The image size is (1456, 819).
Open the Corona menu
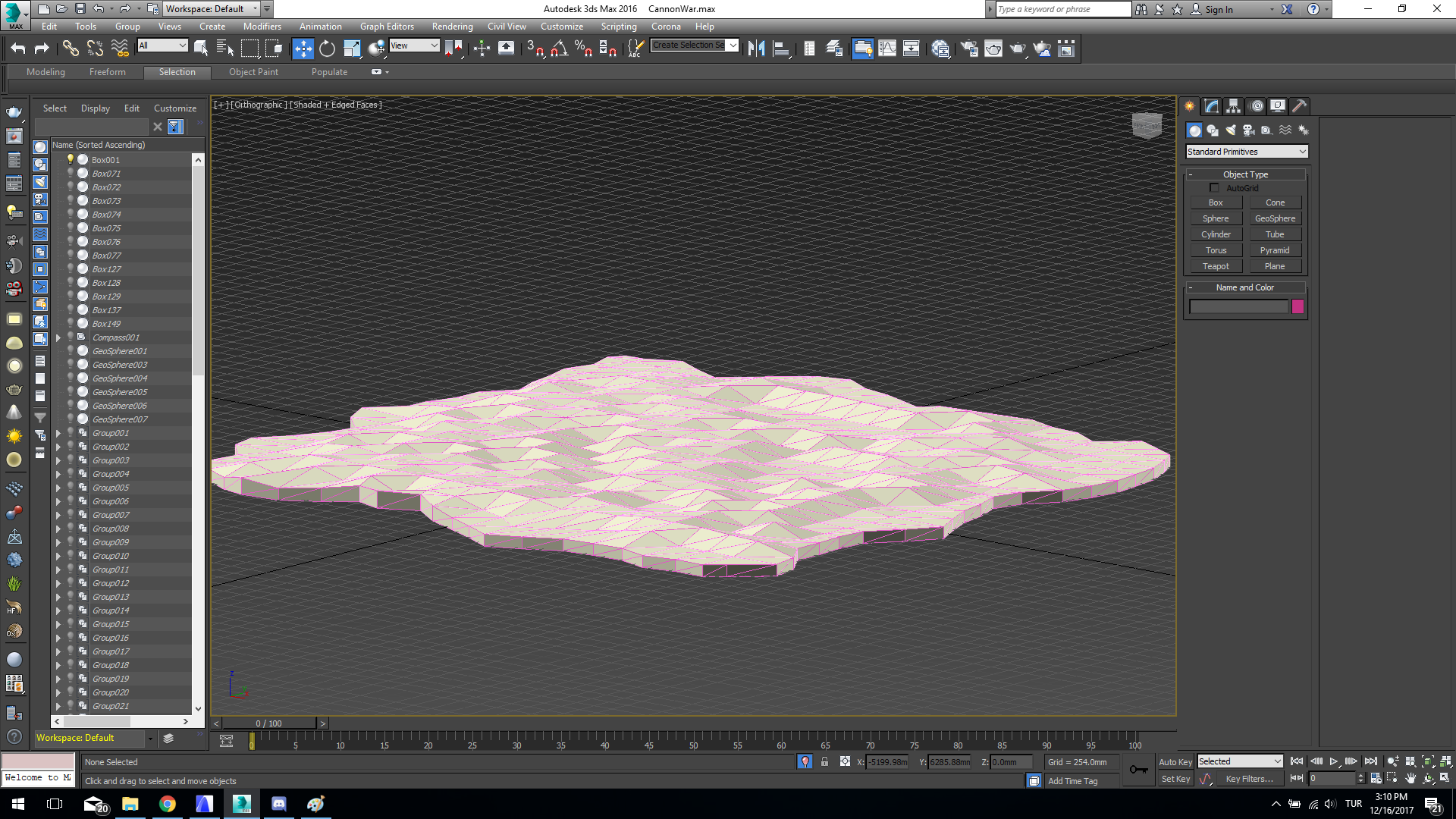(x=666, y=27)
